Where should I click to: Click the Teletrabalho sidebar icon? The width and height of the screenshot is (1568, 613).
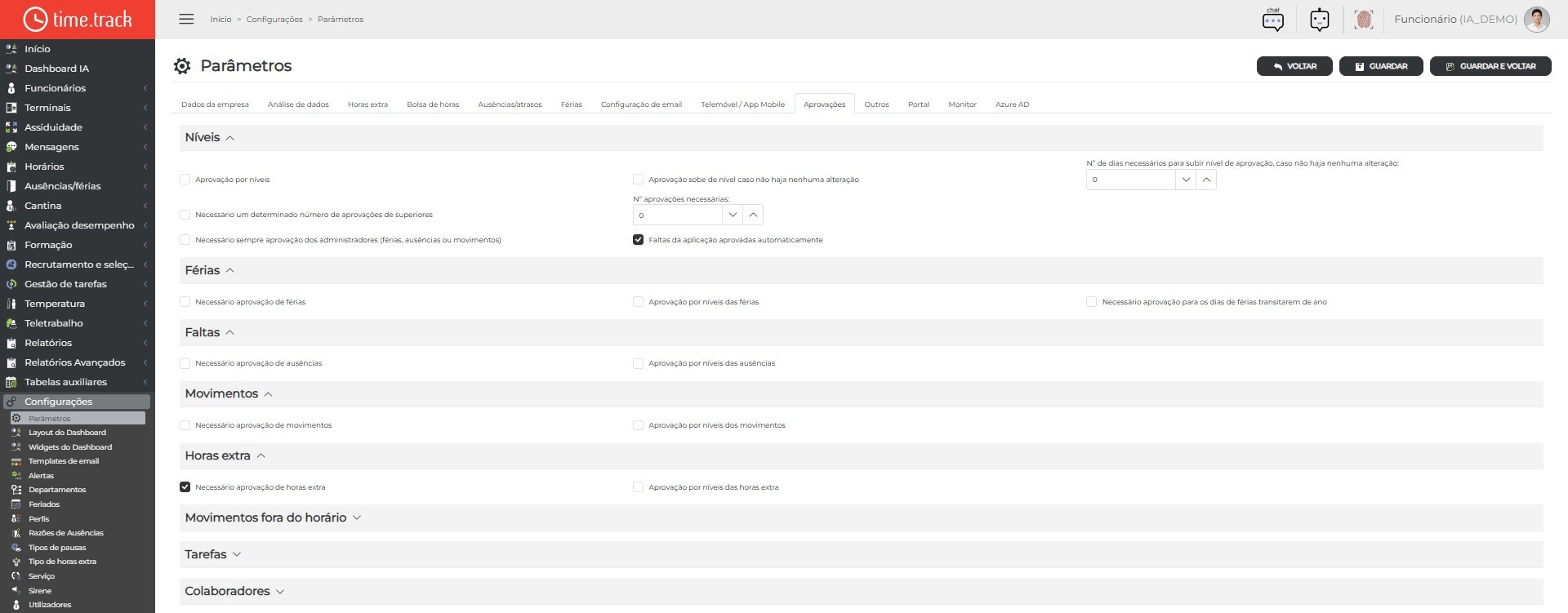11,323
